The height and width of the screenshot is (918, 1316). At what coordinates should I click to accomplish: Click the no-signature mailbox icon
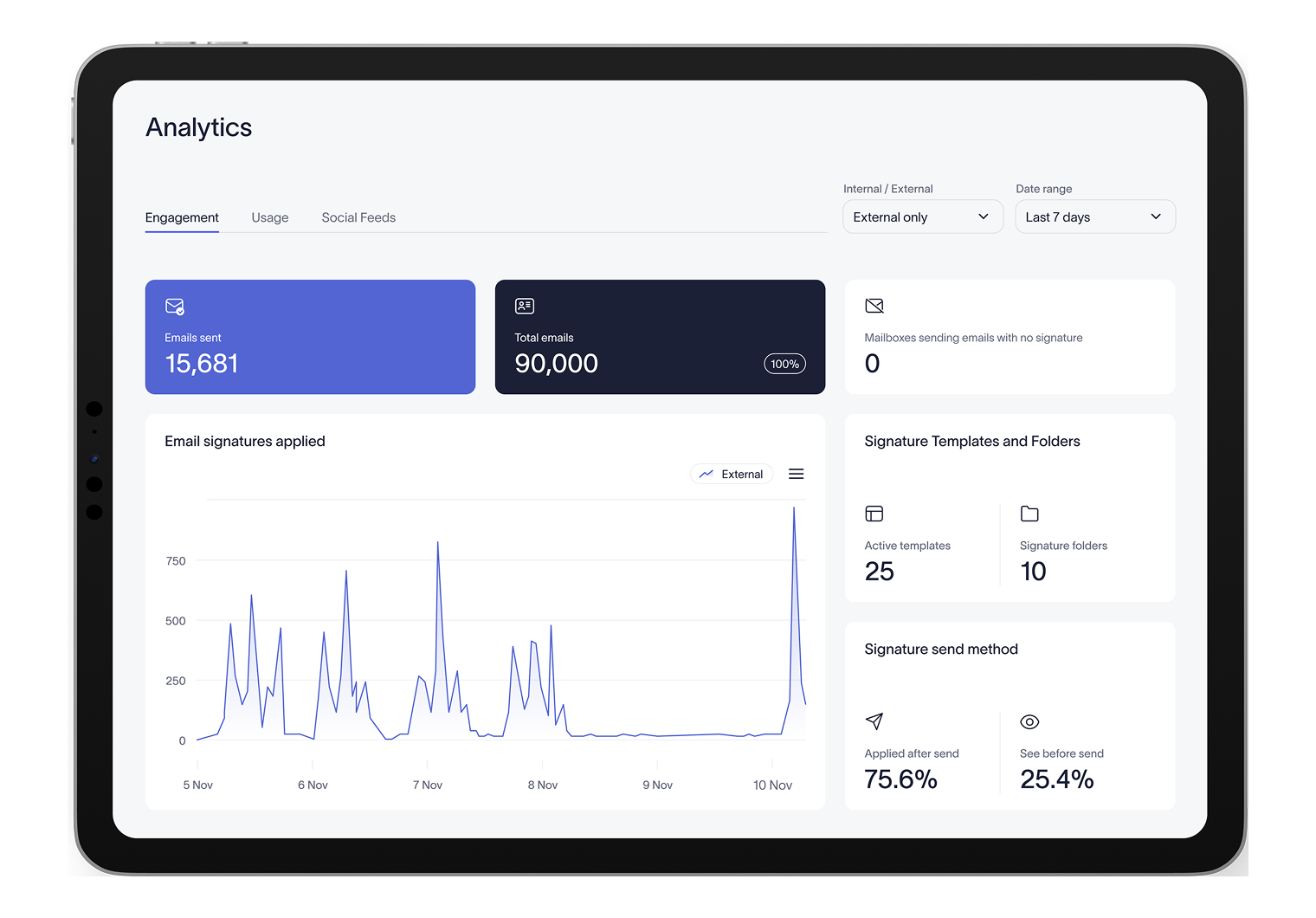pos(874,306)
